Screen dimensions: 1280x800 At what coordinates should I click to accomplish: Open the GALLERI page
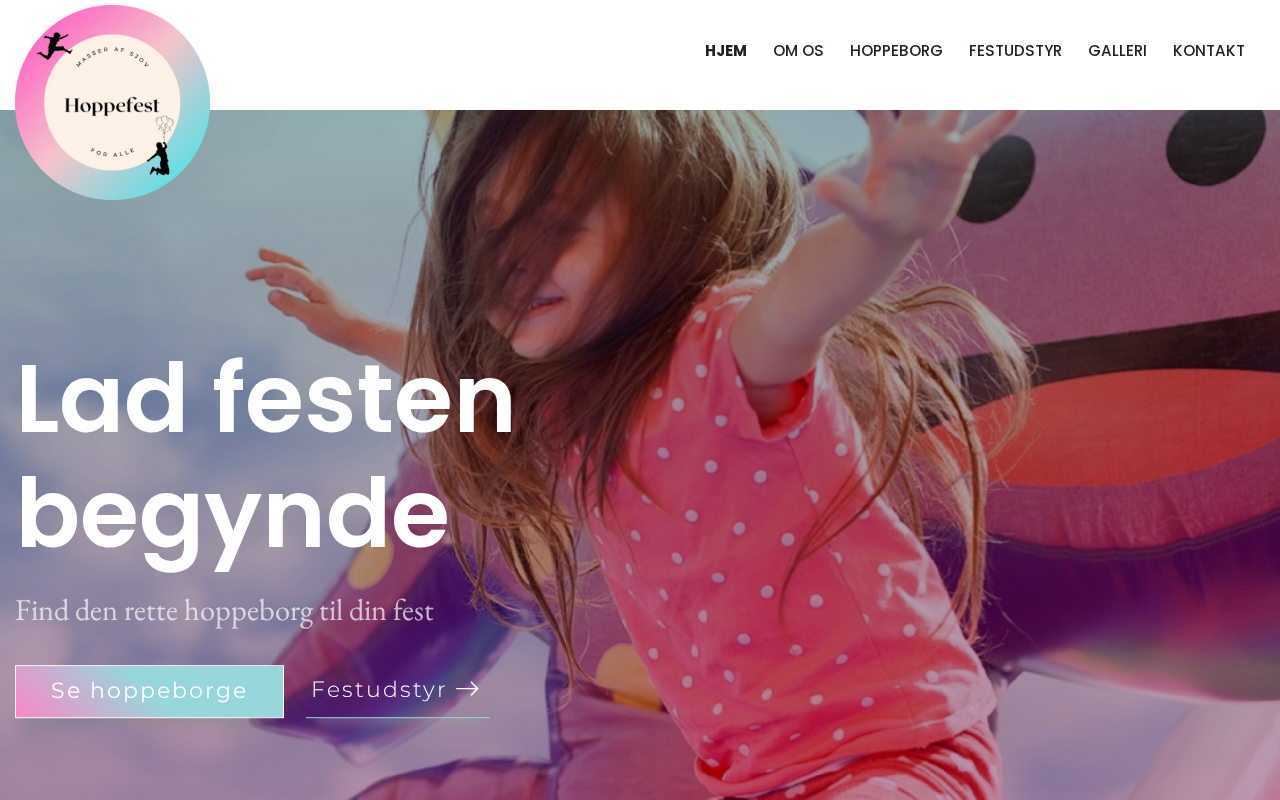[x=1117, y=51]
